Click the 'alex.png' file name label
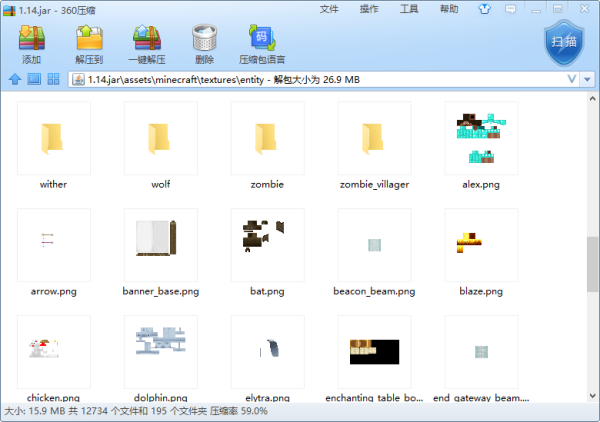This screenshot has width=600, height=422. click(481, 184)
